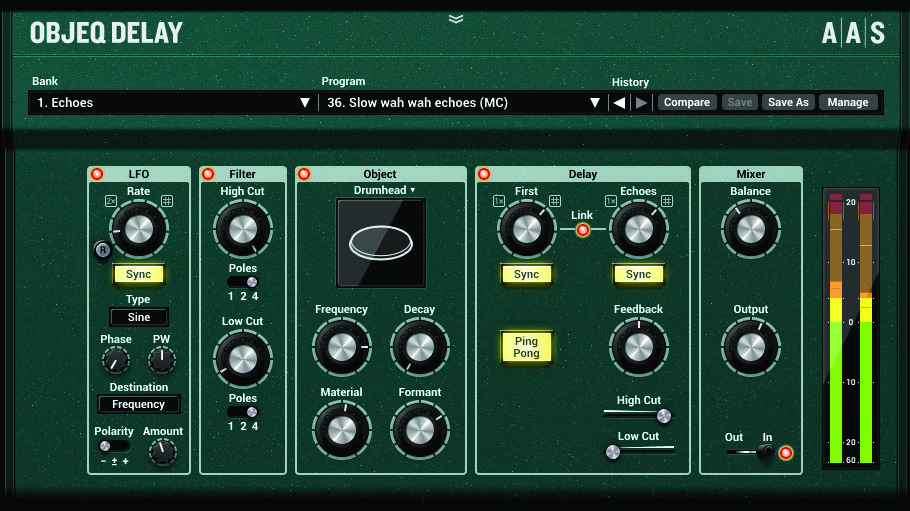Click the Mixer Balance knob
Image resolution: width=910 pixels, height=511 pixels.
(751, 230)
